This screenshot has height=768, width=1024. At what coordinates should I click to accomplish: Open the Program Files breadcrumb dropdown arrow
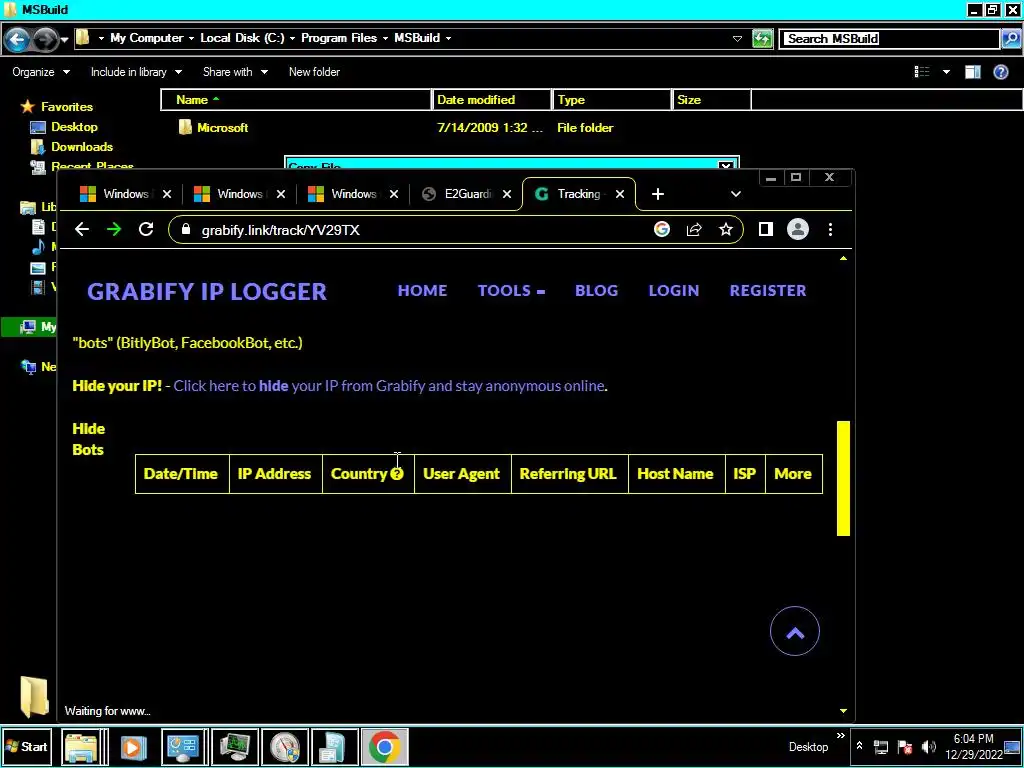point(385,39)
